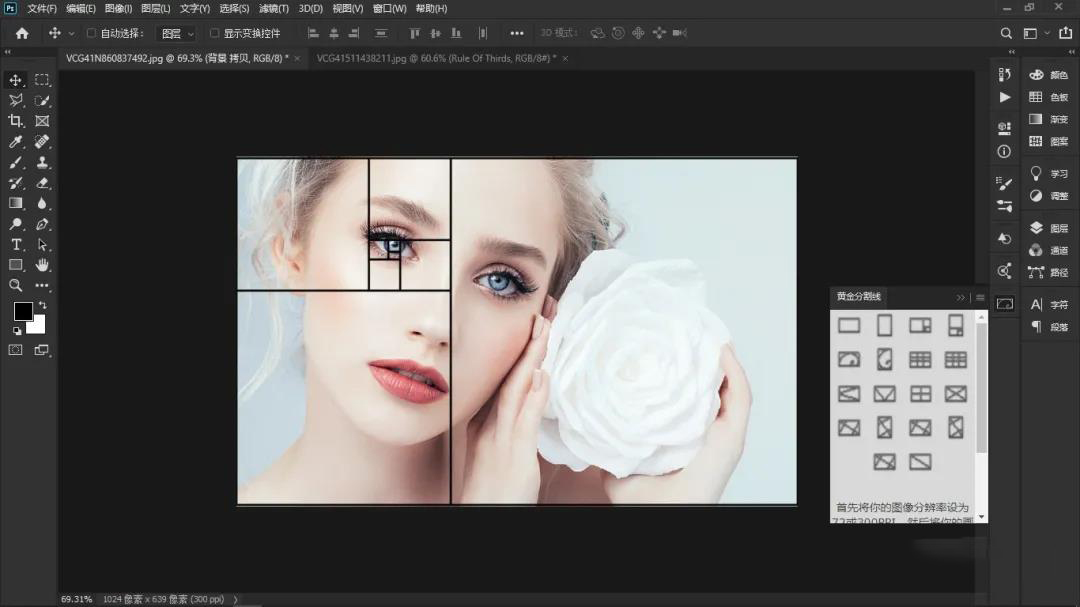Toggle Quick Mask mode
This screenshot has width=1080, height=607.
point(15,350)
